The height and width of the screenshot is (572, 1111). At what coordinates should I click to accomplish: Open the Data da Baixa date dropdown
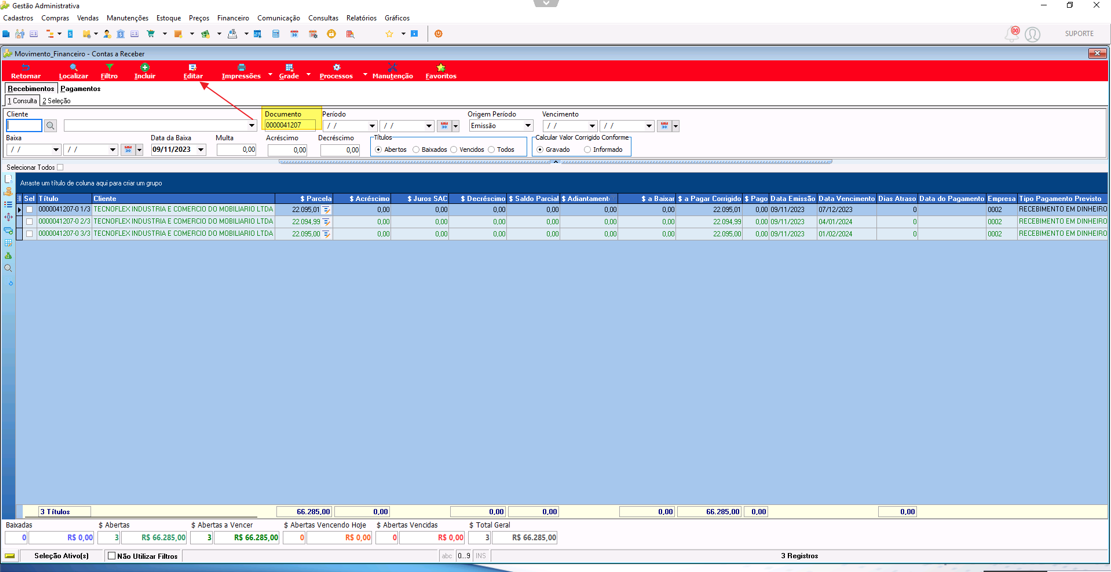click(202, 150)
